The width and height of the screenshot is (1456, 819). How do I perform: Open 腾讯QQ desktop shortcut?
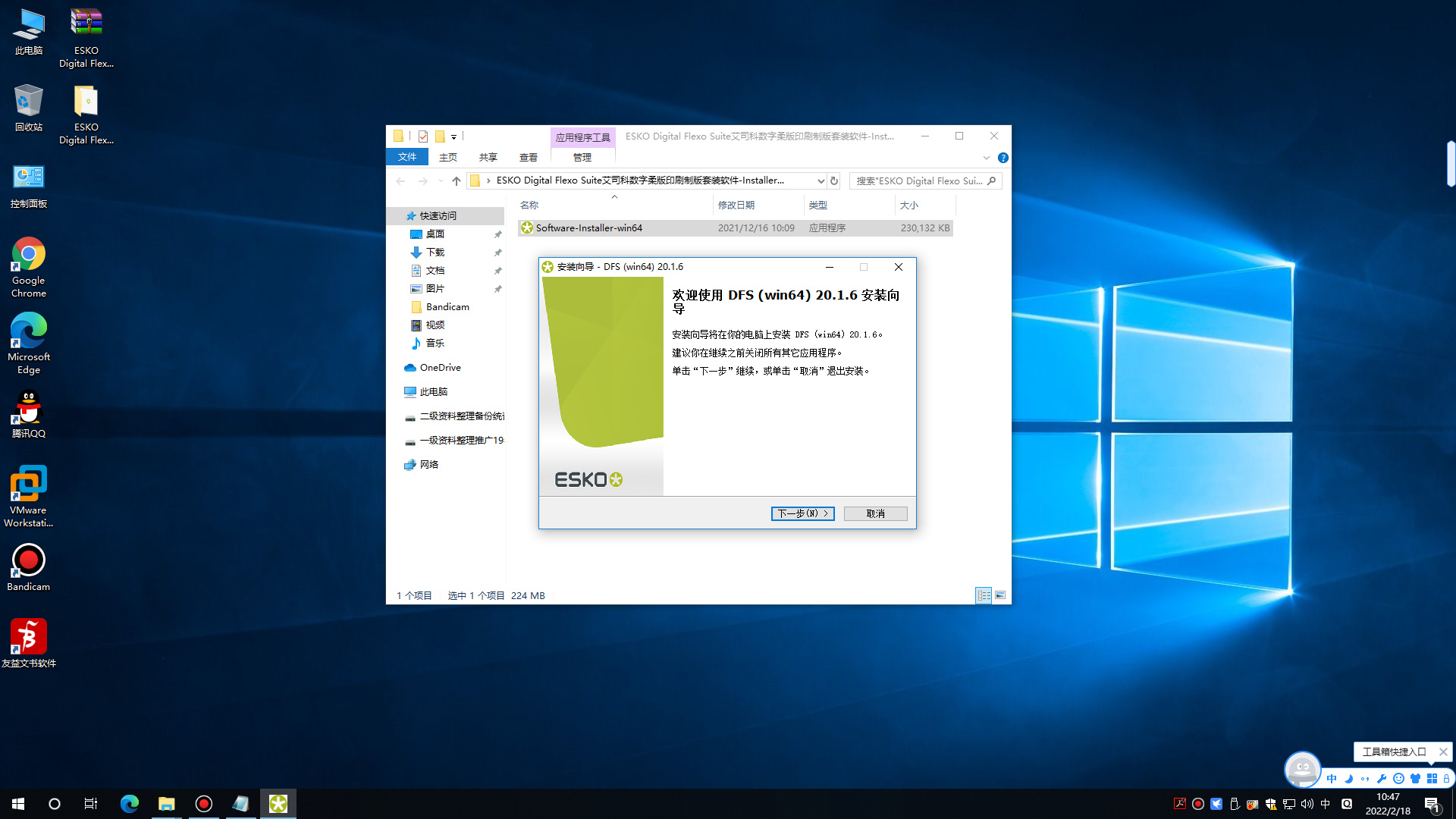[x=29, y=414]
